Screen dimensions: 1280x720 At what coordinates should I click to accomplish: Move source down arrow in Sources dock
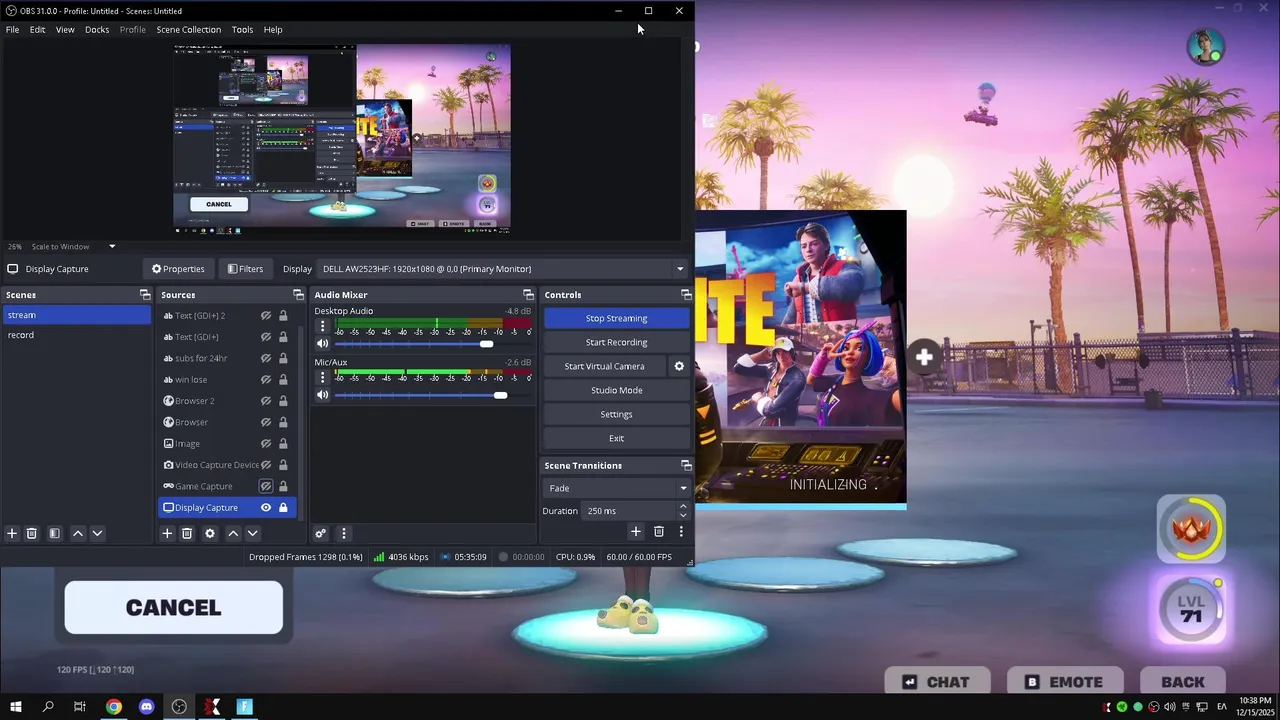click(252, 534)
